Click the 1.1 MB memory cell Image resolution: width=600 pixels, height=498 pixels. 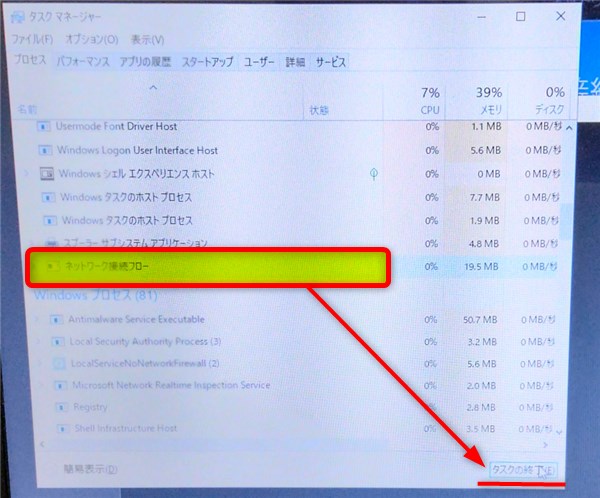[486, 126]
